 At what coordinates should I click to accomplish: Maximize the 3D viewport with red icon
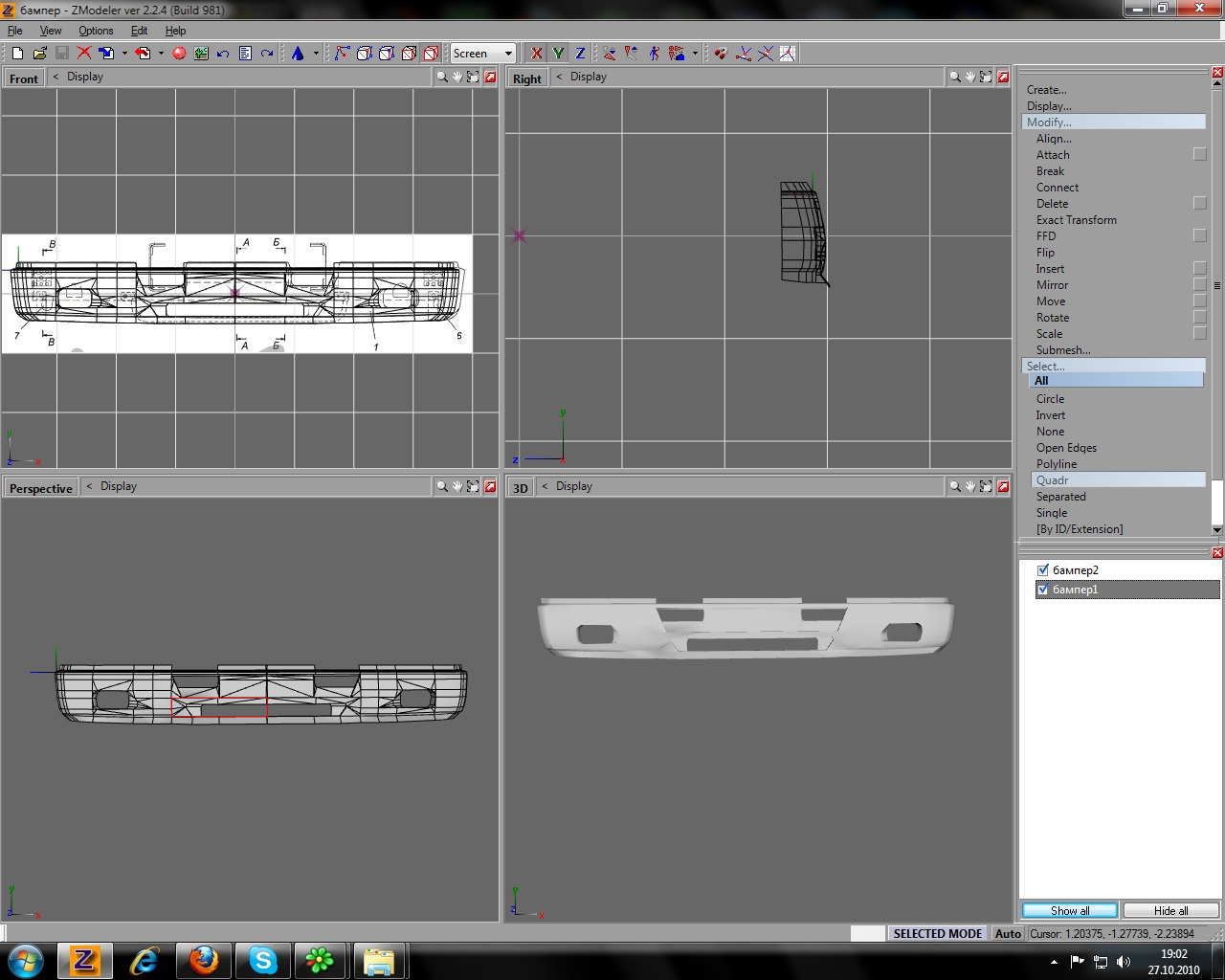[1003, 486]
